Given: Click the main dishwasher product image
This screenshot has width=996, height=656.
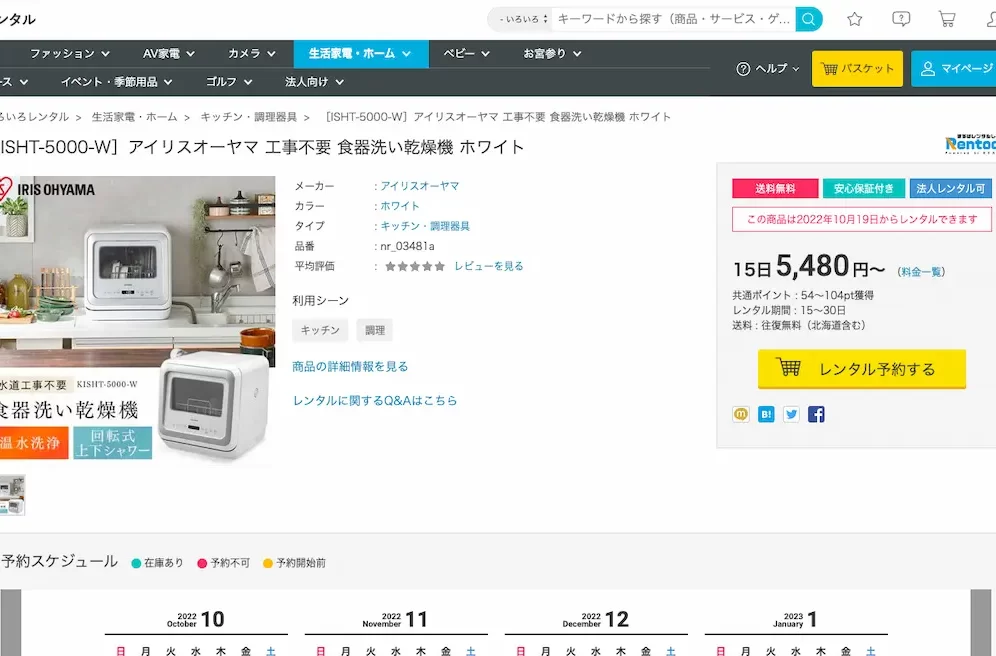Looking at the screenshot, I should pyautogui.click(x=137, y=321).
